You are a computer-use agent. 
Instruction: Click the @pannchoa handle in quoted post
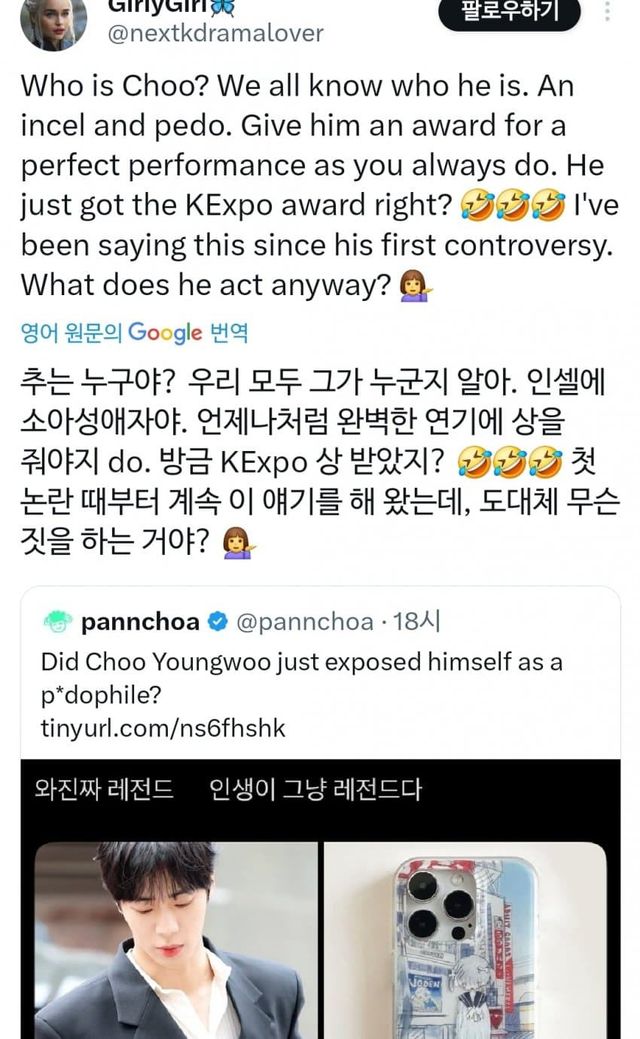click(305, 623)
